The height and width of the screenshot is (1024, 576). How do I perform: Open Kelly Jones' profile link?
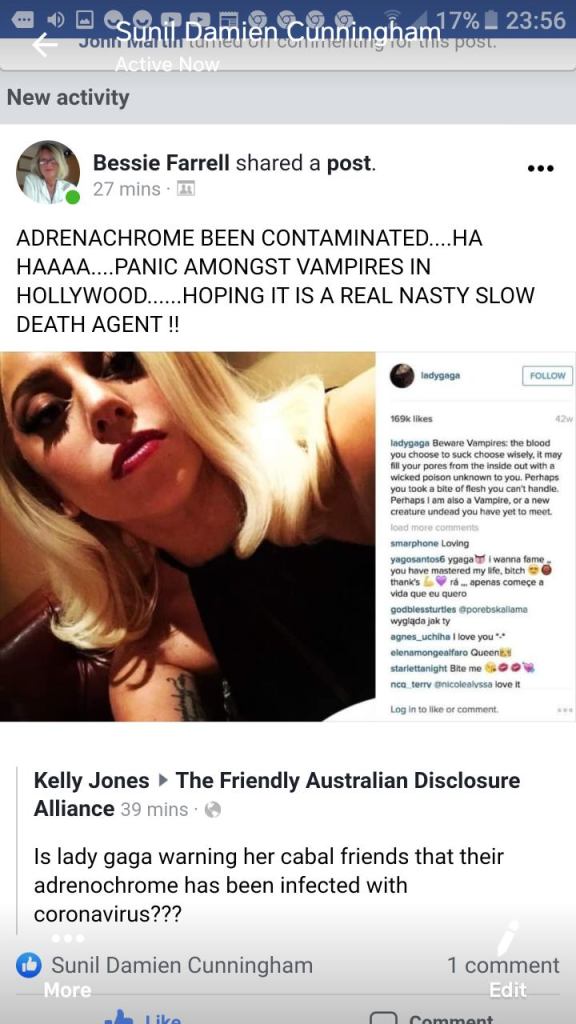point(91,780)
